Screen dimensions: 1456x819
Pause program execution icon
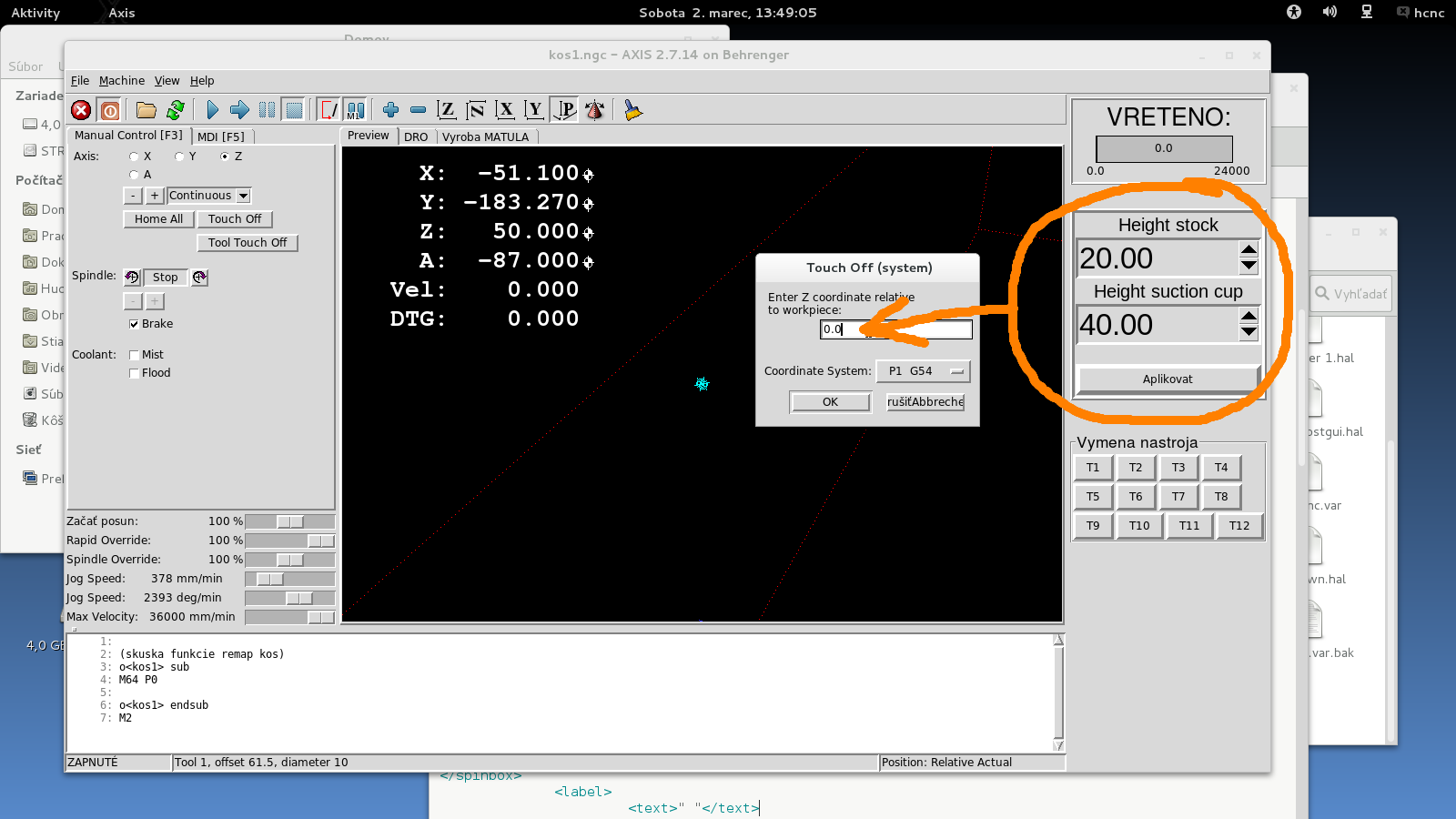click(267, 110)
